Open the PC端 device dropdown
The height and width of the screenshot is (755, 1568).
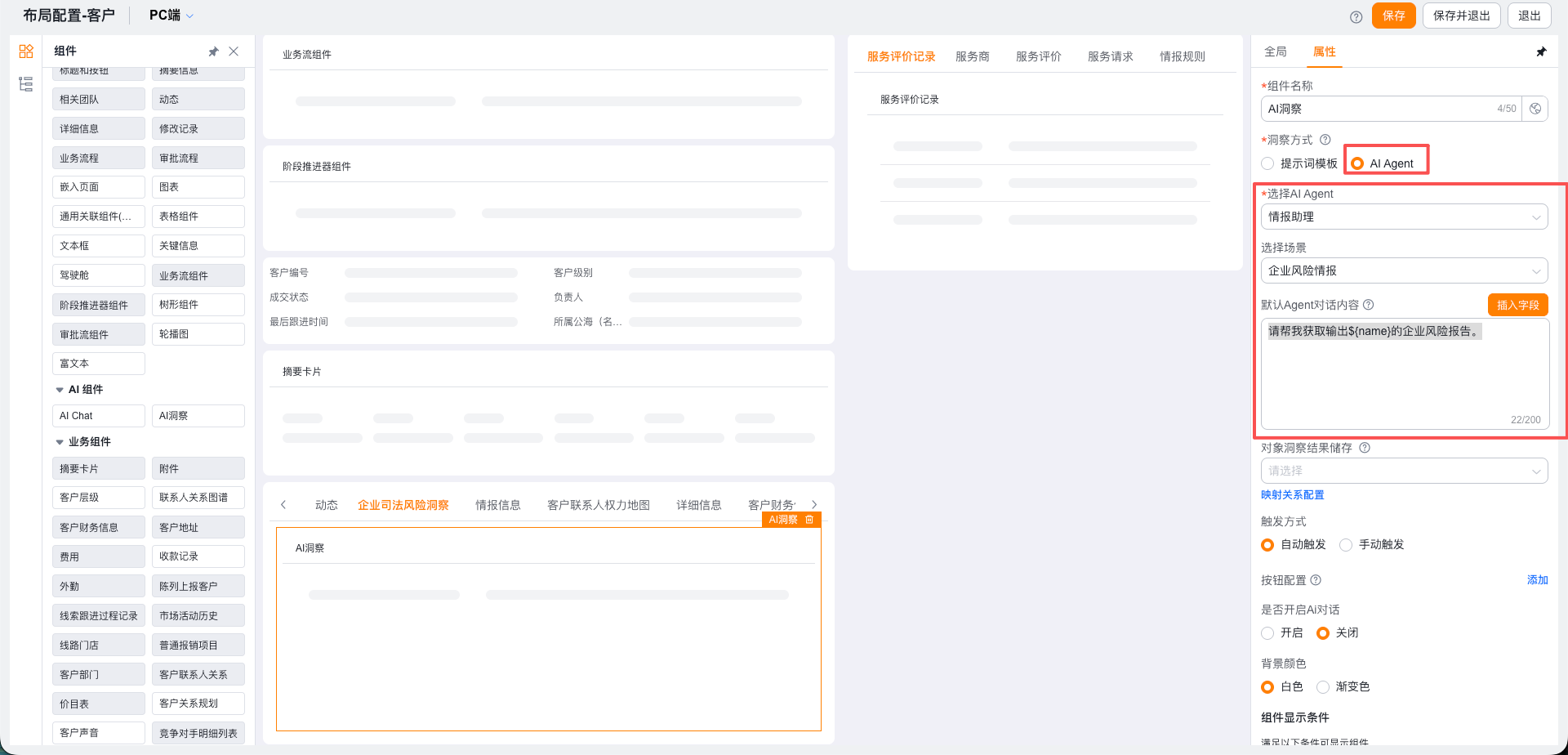(x=171, y=16)
